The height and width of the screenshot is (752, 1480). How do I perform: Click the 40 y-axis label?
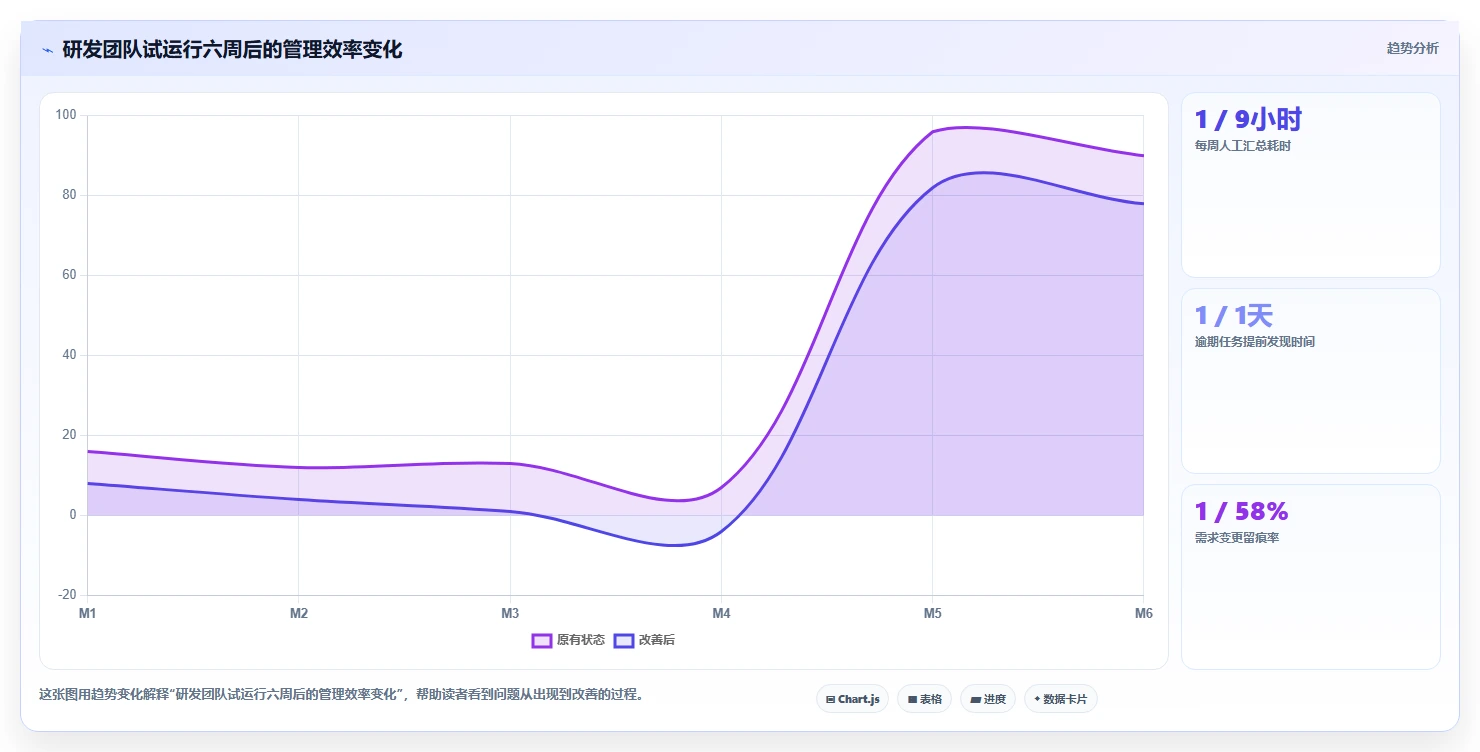(69, 355)
